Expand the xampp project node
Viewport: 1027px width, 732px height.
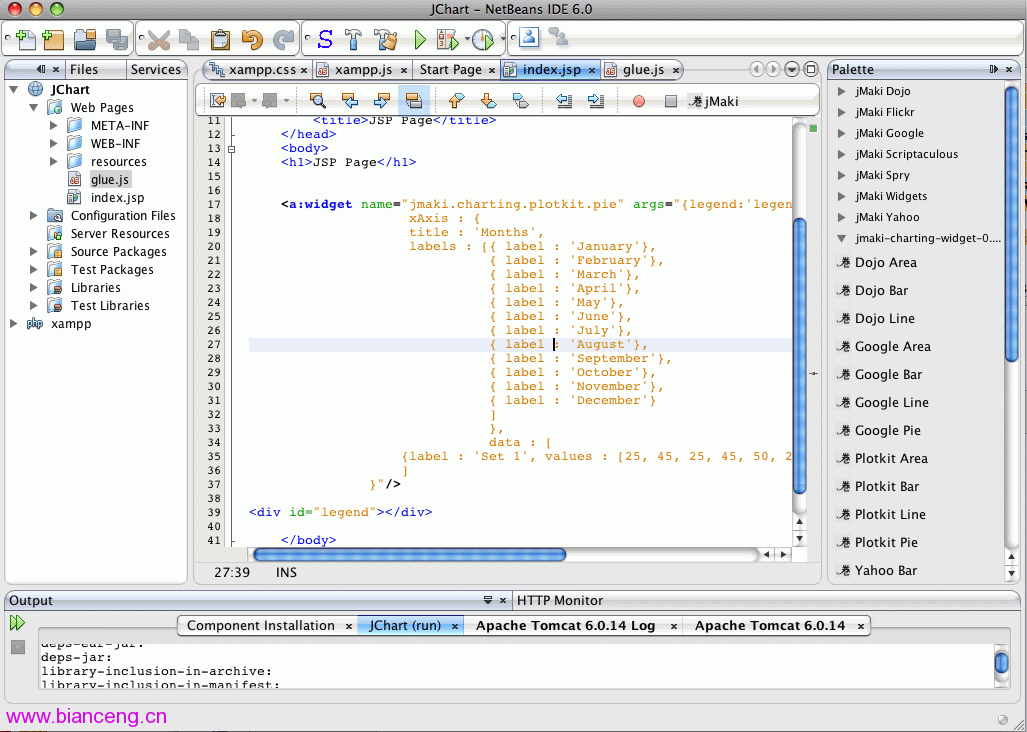14,323
